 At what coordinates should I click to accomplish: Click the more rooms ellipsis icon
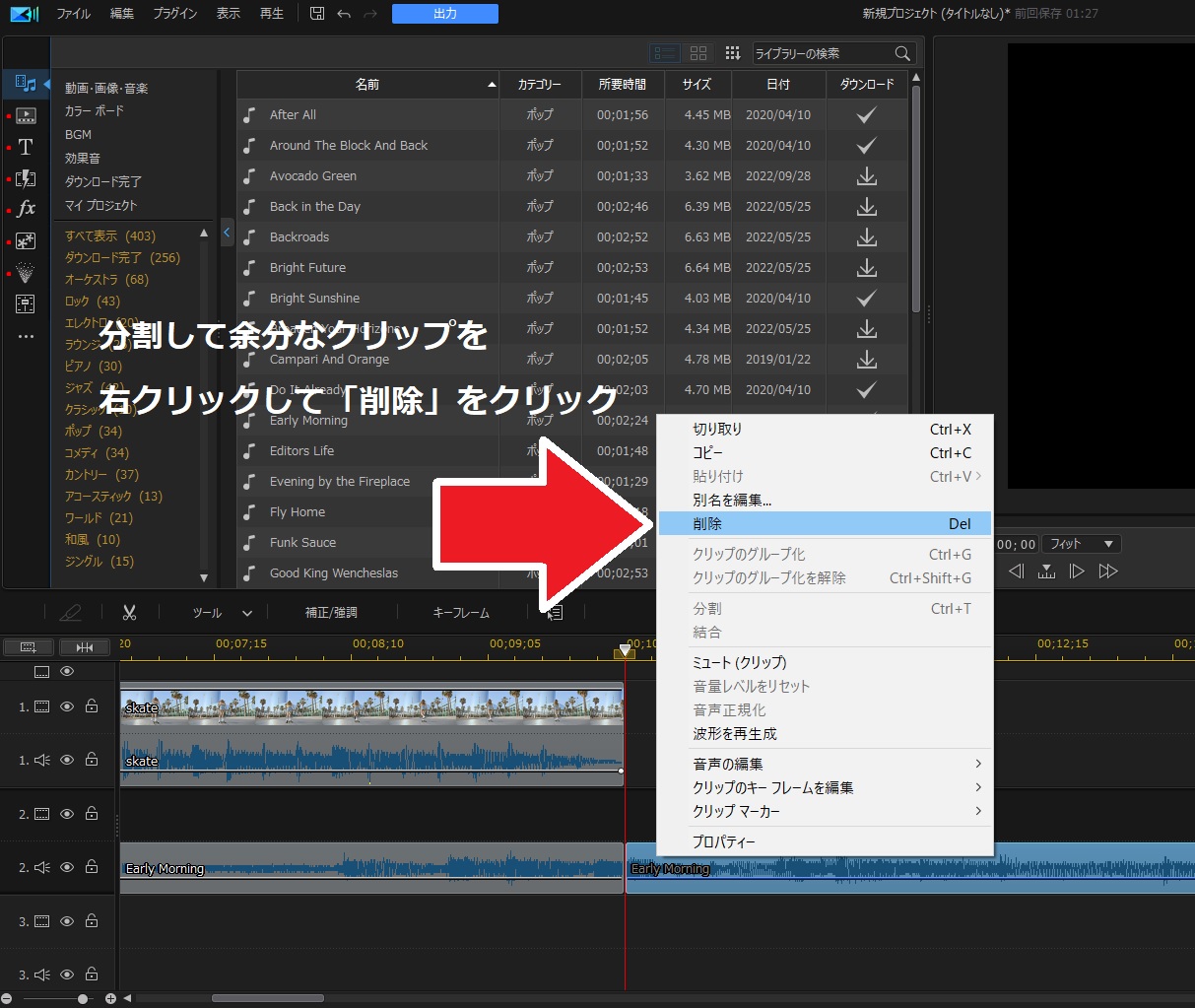(26, 336)
